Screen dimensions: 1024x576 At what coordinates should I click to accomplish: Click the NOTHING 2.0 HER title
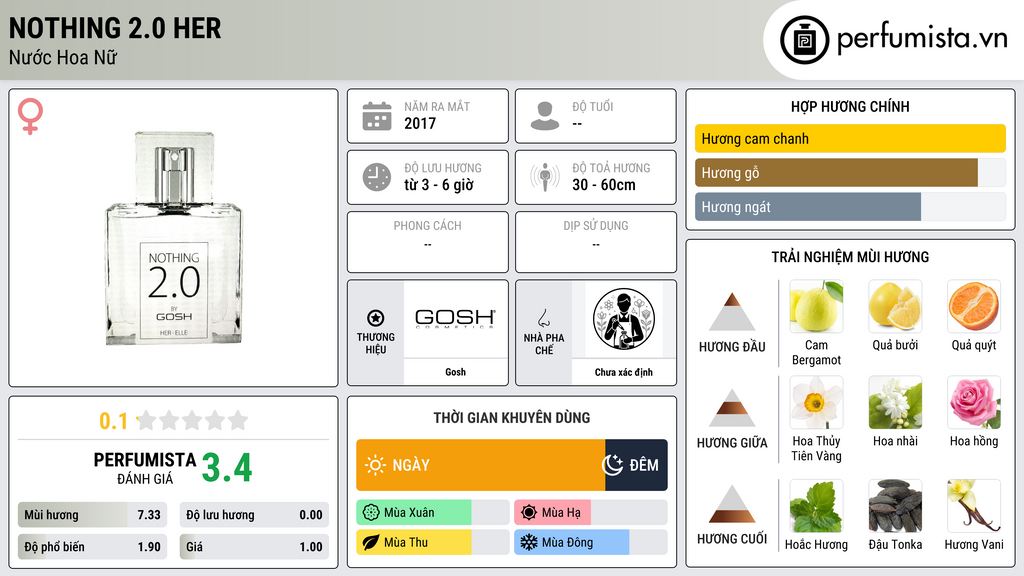pyautogui.click(x=115, y=28)
